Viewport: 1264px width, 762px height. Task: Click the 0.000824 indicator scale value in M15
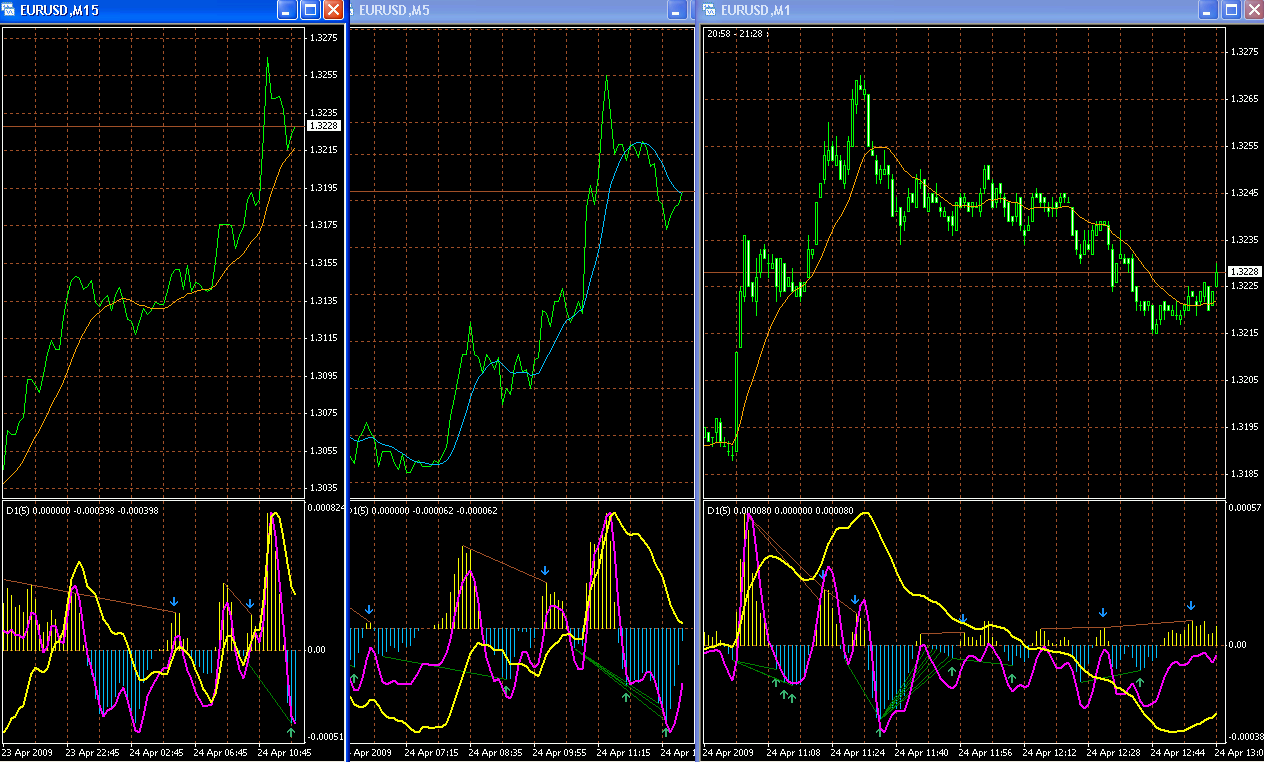pyautogui.click(x=324, y=508)
